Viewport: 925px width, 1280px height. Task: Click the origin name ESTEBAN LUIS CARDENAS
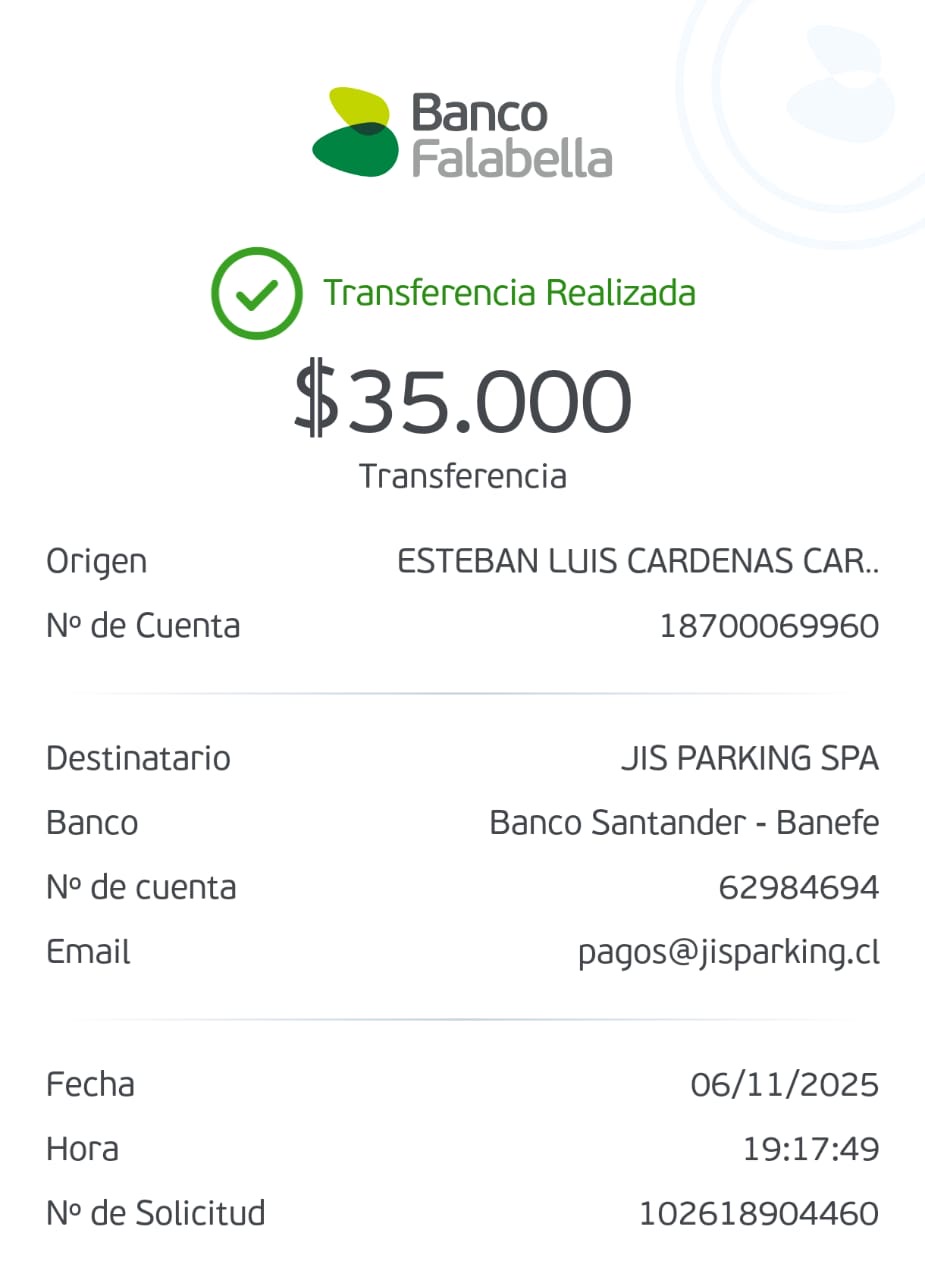pos(638,562)
